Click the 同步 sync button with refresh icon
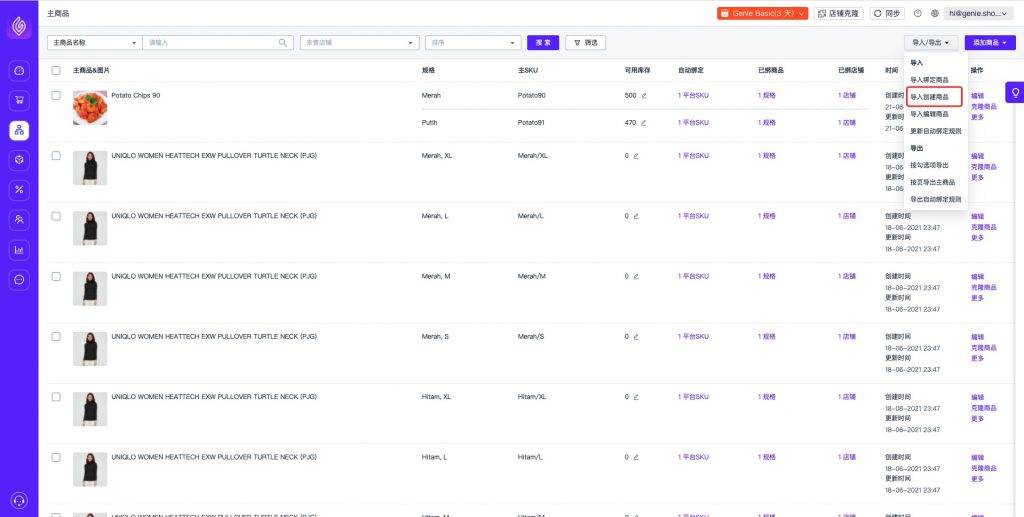This screenshot has width=1024, height=517. 887,13
